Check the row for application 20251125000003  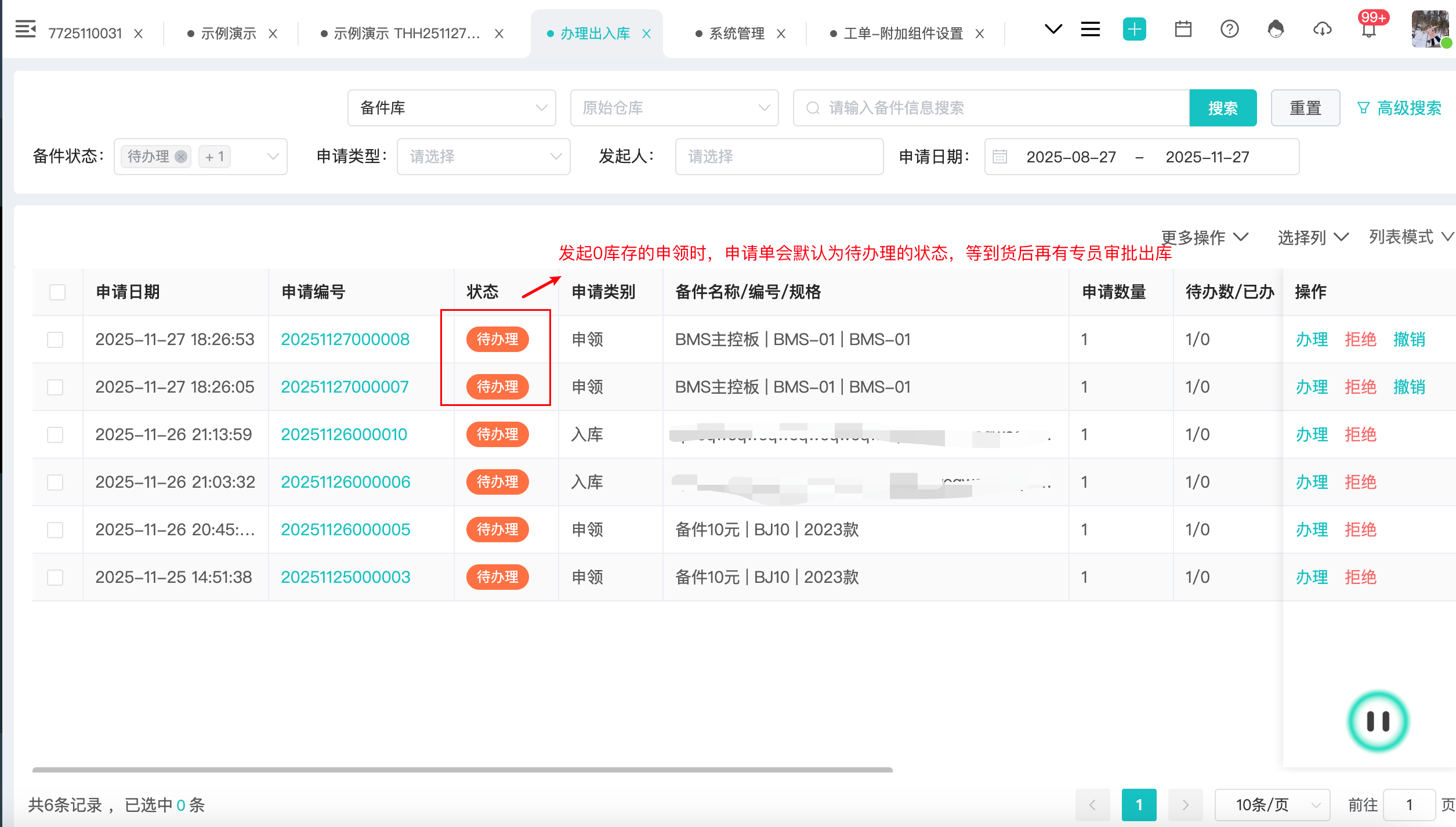coord(55,578)
